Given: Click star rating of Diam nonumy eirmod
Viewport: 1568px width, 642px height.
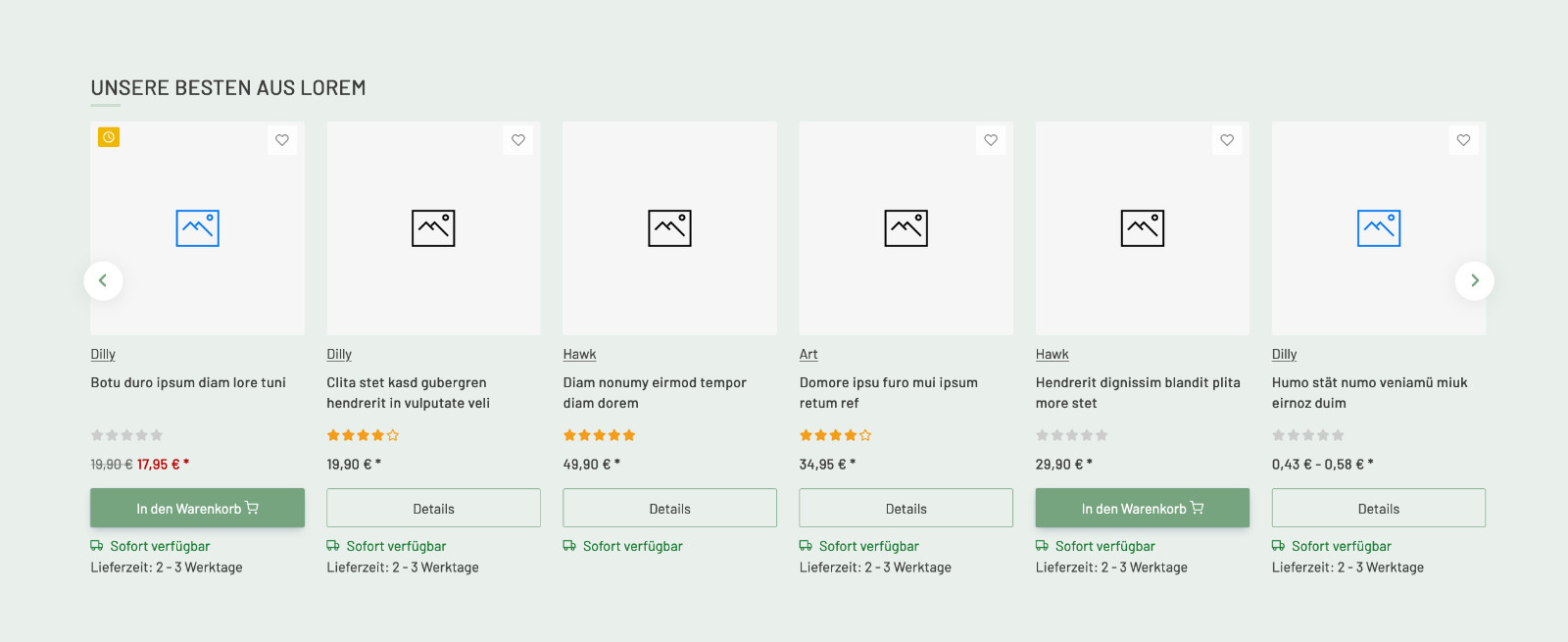Looking at the screenshot, I should tap(600, 435).
